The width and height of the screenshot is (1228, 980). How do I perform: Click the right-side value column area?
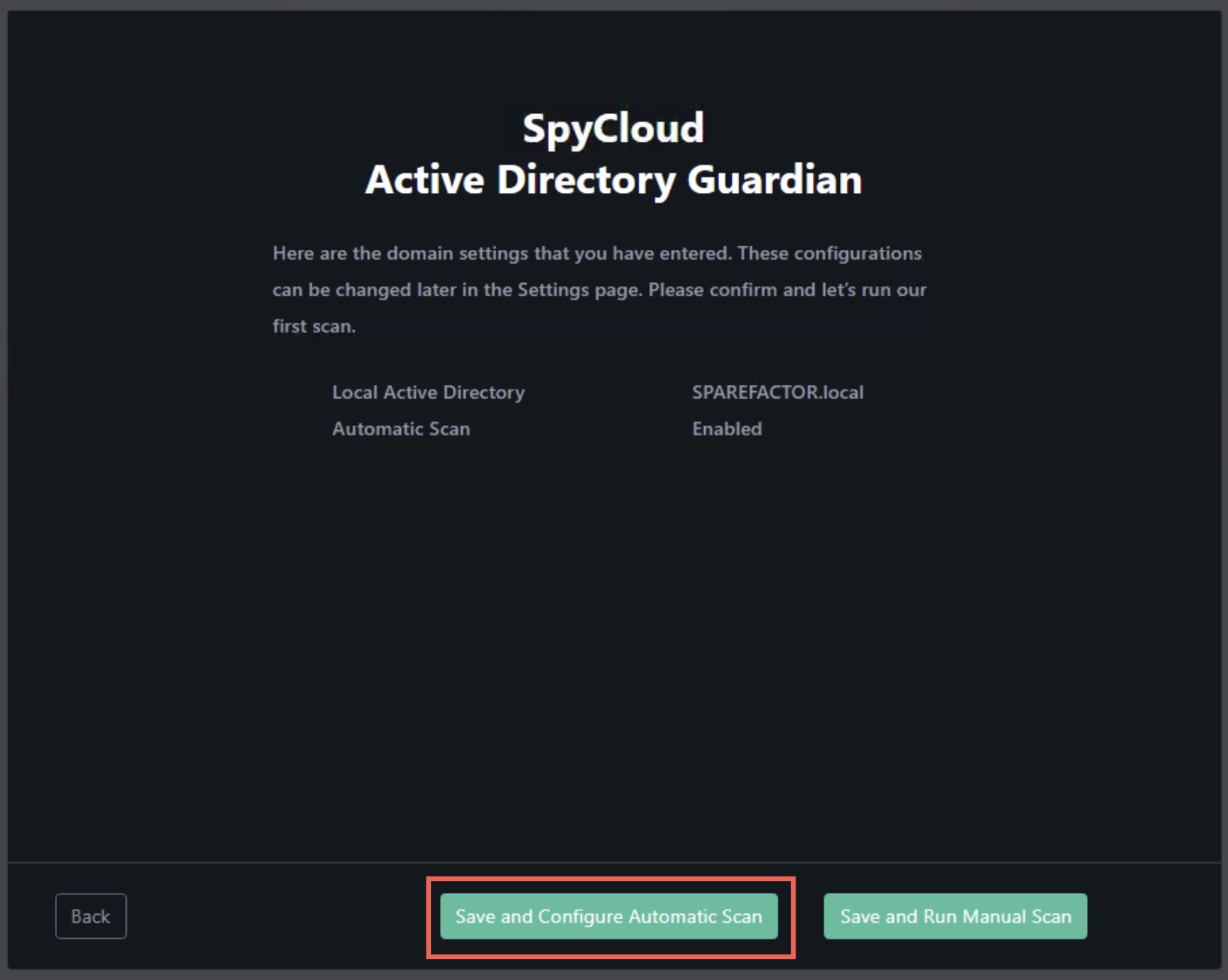[778, 410]
